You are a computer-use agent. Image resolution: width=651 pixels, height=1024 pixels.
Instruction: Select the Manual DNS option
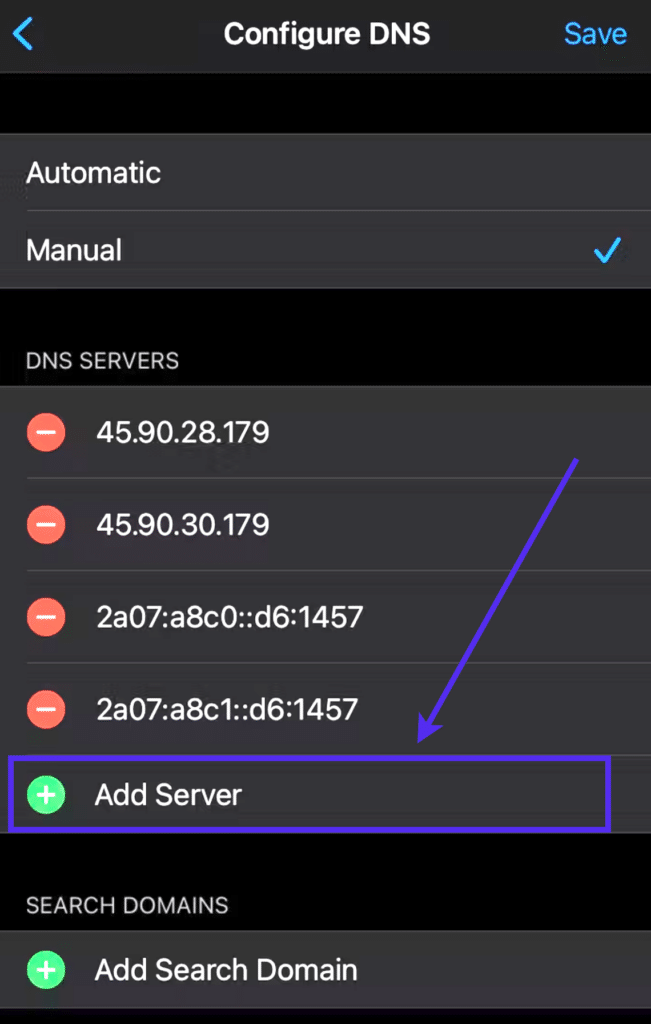(325, 249)
